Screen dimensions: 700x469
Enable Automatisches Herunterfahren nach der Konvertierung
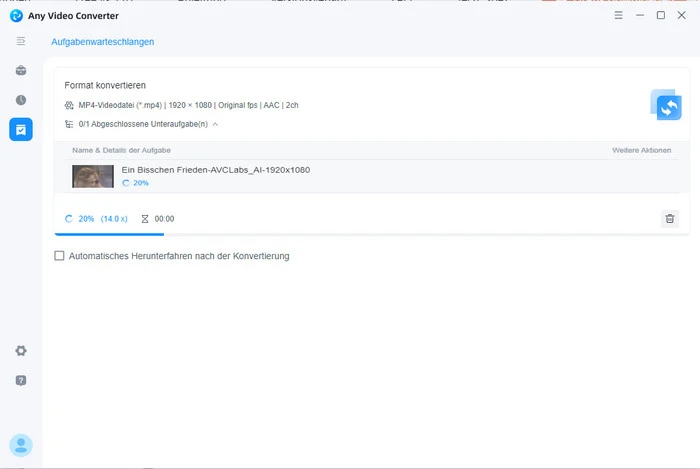(x=60, y=256)
